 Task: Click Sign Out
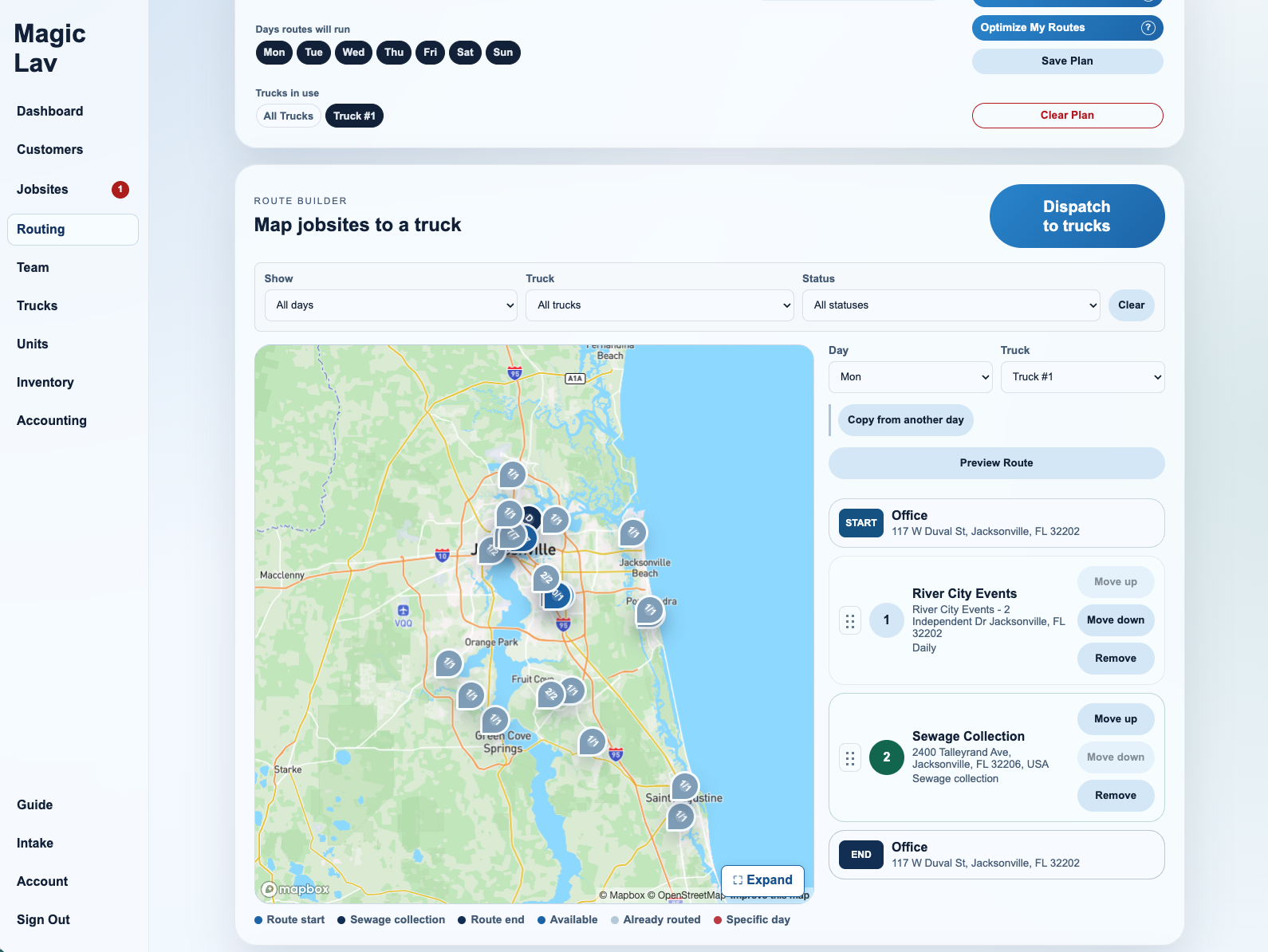[x=44, y=920]
